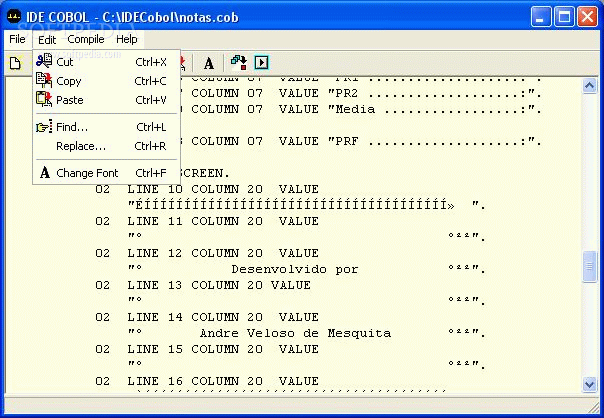604x418 pixels.
Task: Click the Compile program toolbar icon
Action: tap(239, 63)
